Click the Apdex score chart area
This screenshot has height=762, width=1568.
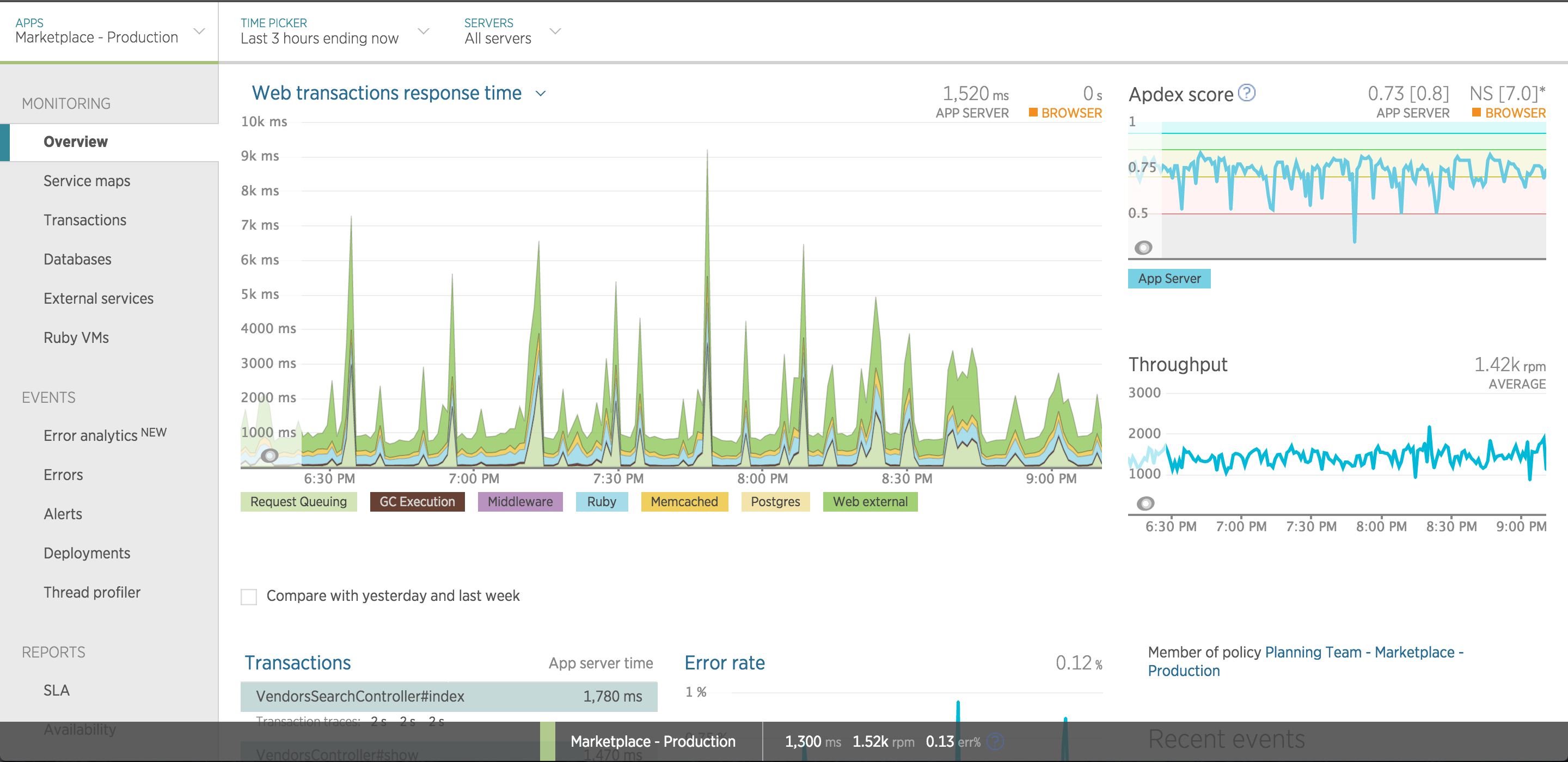pyautogui.click(x=1337, y=190)
